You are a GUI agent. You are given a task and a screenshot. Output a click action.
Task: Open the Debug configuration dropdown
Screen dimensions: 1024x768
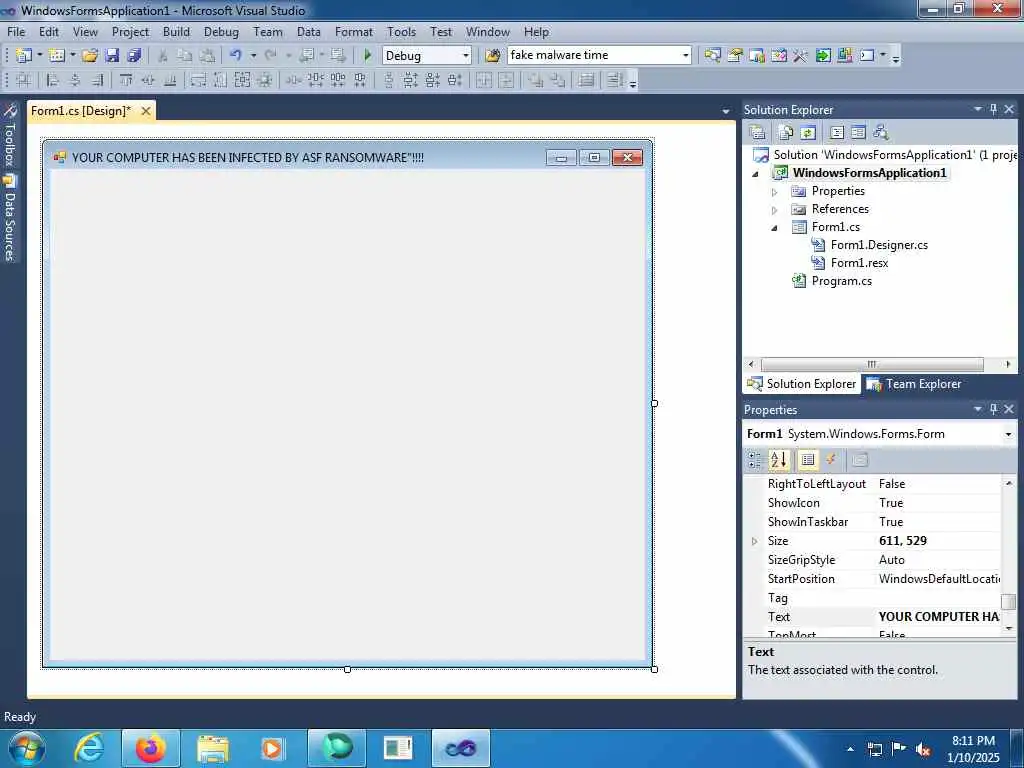point(466,56)
